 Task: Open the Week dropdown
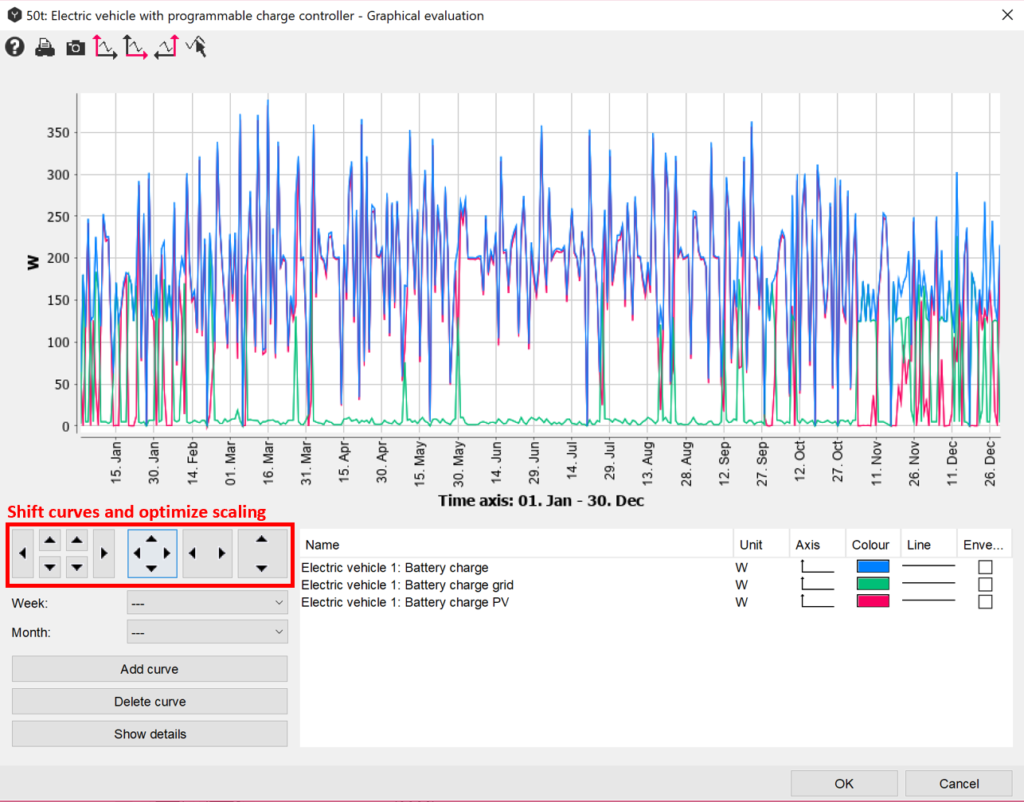point(207,603)
